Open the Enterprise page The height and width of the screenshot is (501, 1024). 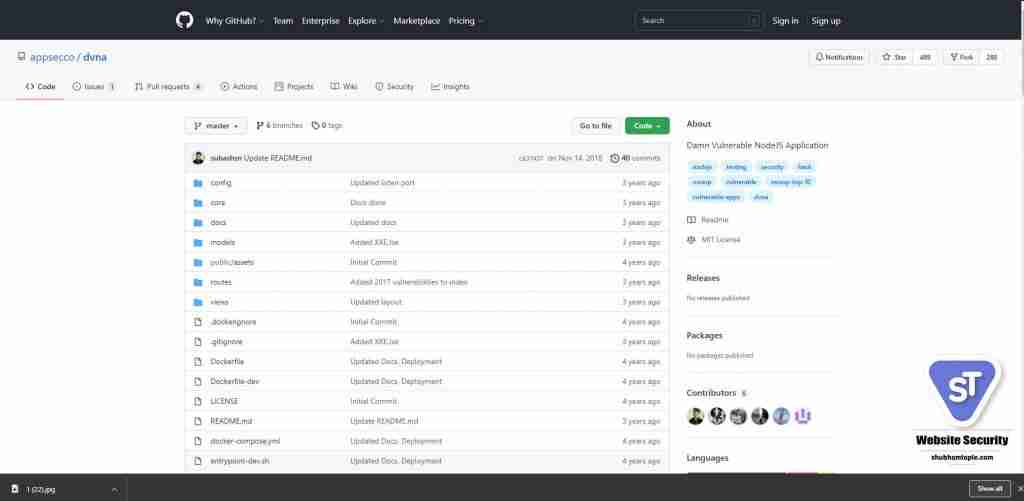pos(321,21)
